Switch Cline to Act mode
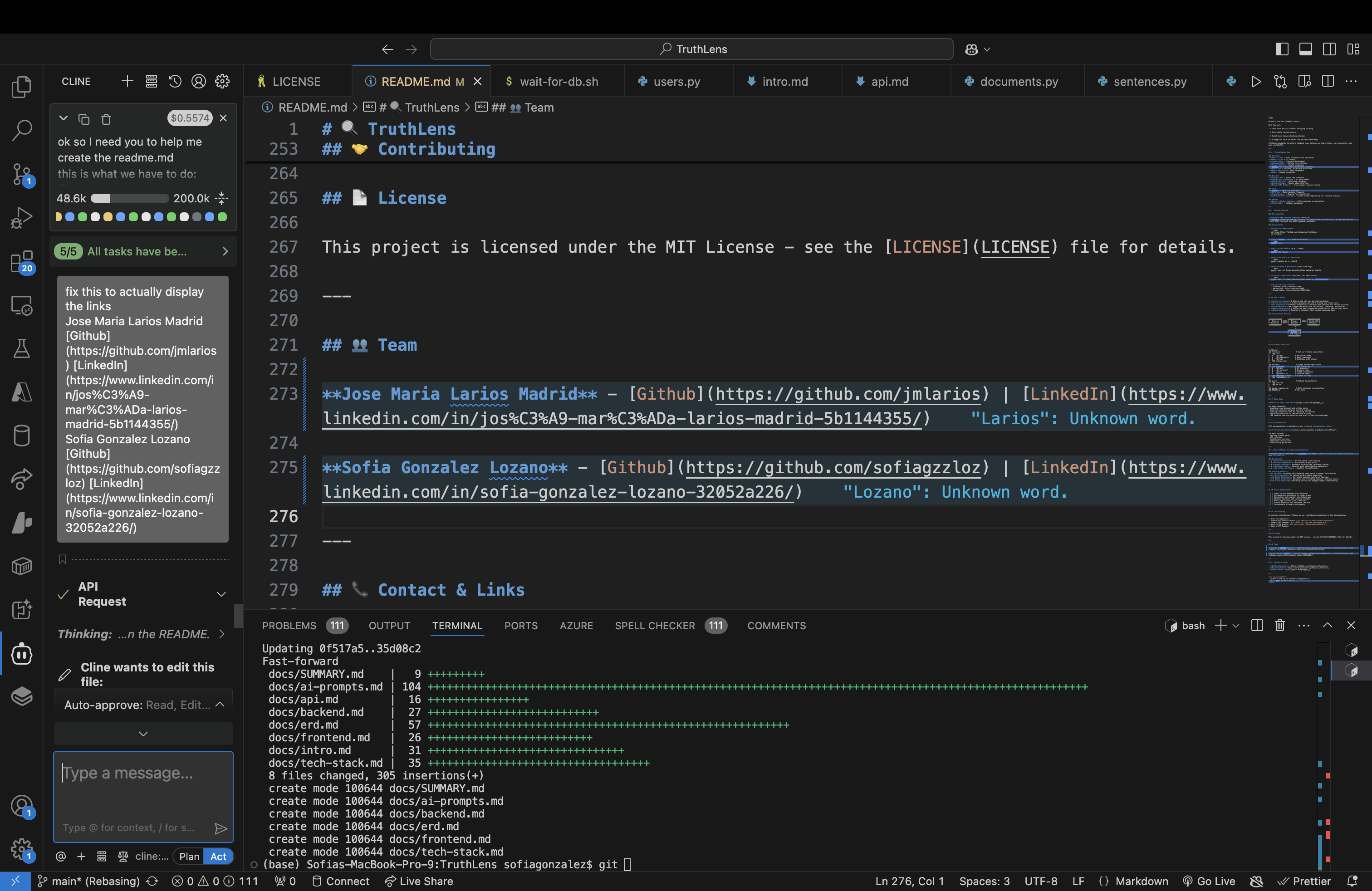 pyautogui.click(x=218, y=857)
